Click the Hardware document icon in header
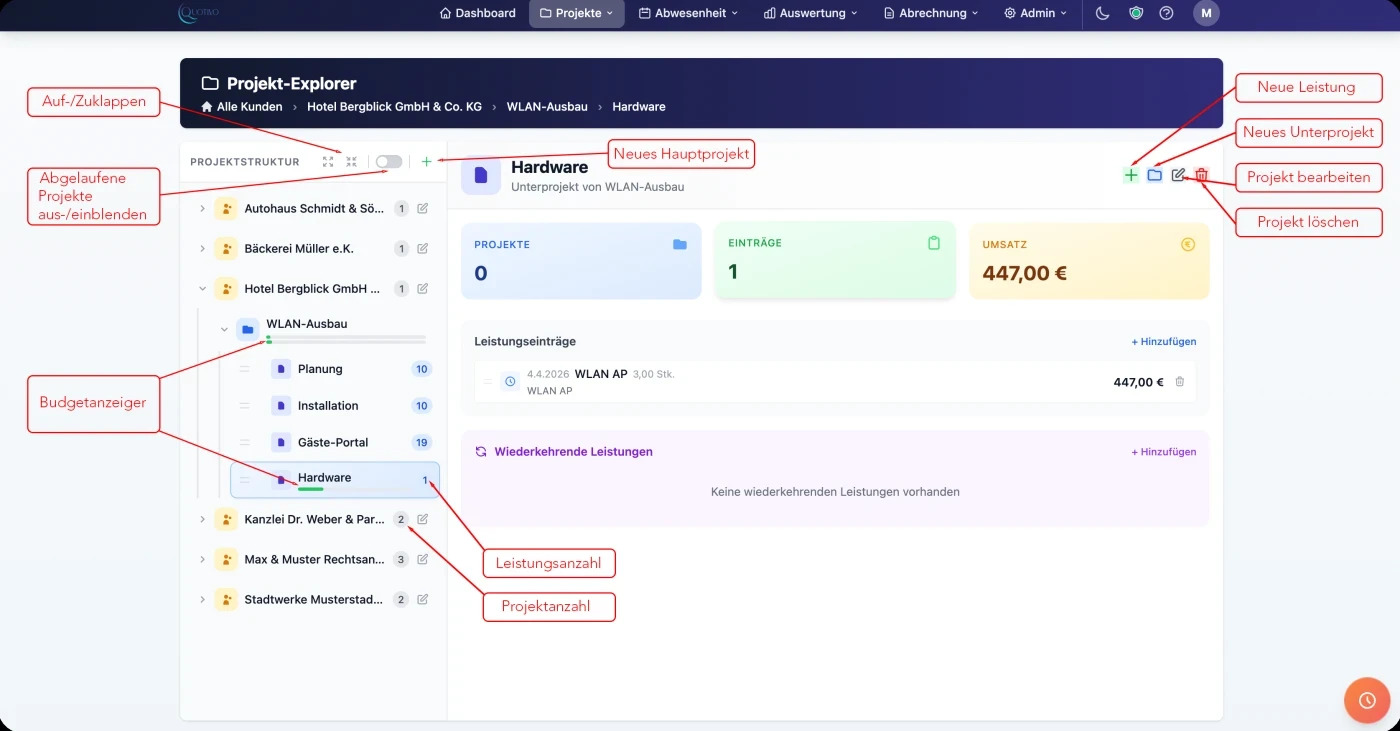The image size is (1400, 731). [x=481, y=175]
